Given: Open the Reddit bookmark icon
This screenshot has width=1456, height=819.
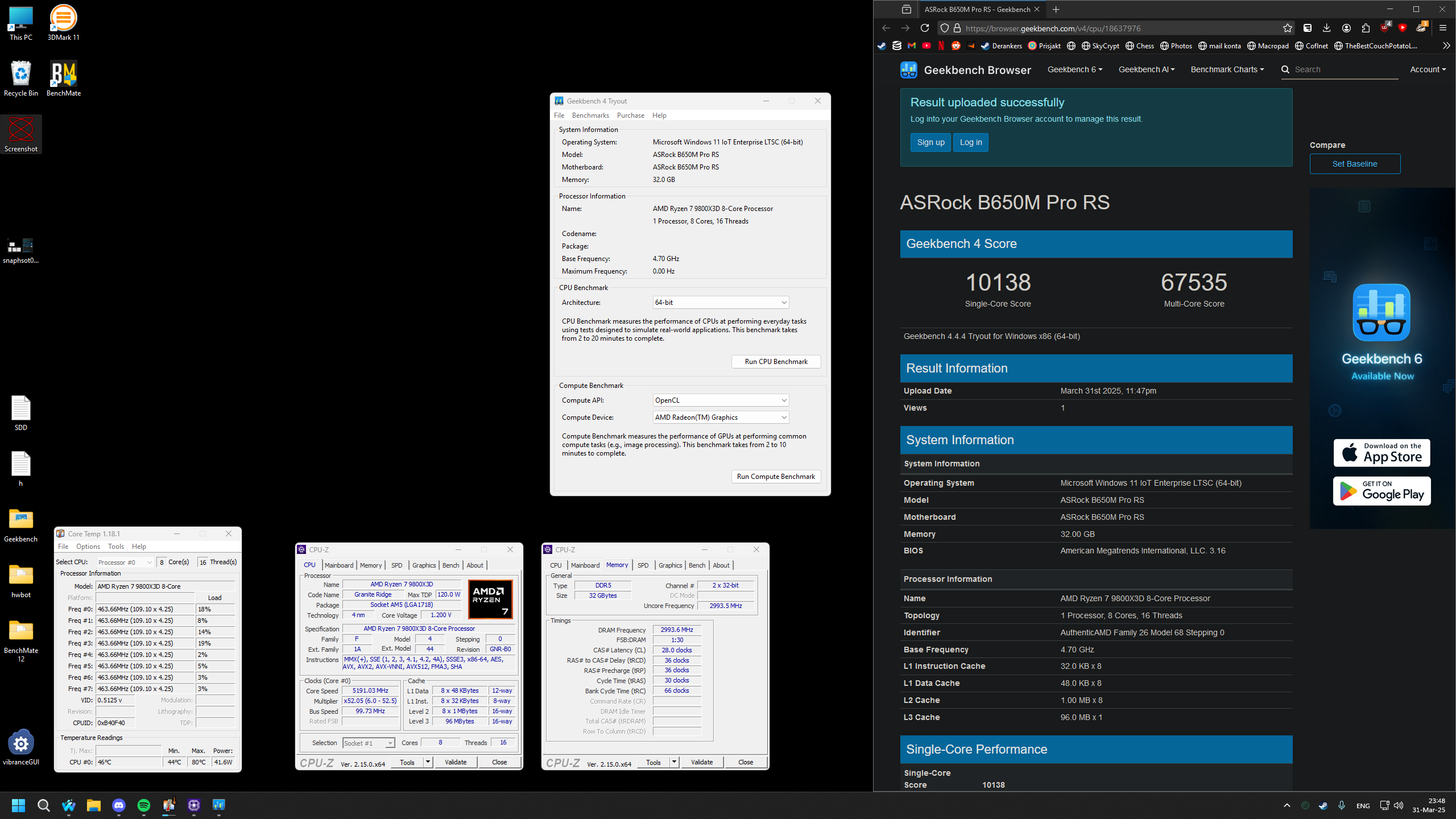Looking at the screenshot, I should coord(956,45).
